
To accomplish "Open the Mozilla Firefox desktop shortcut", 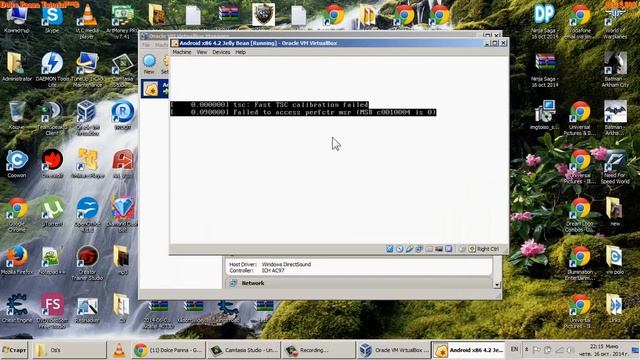I will [x=17, y=260].
